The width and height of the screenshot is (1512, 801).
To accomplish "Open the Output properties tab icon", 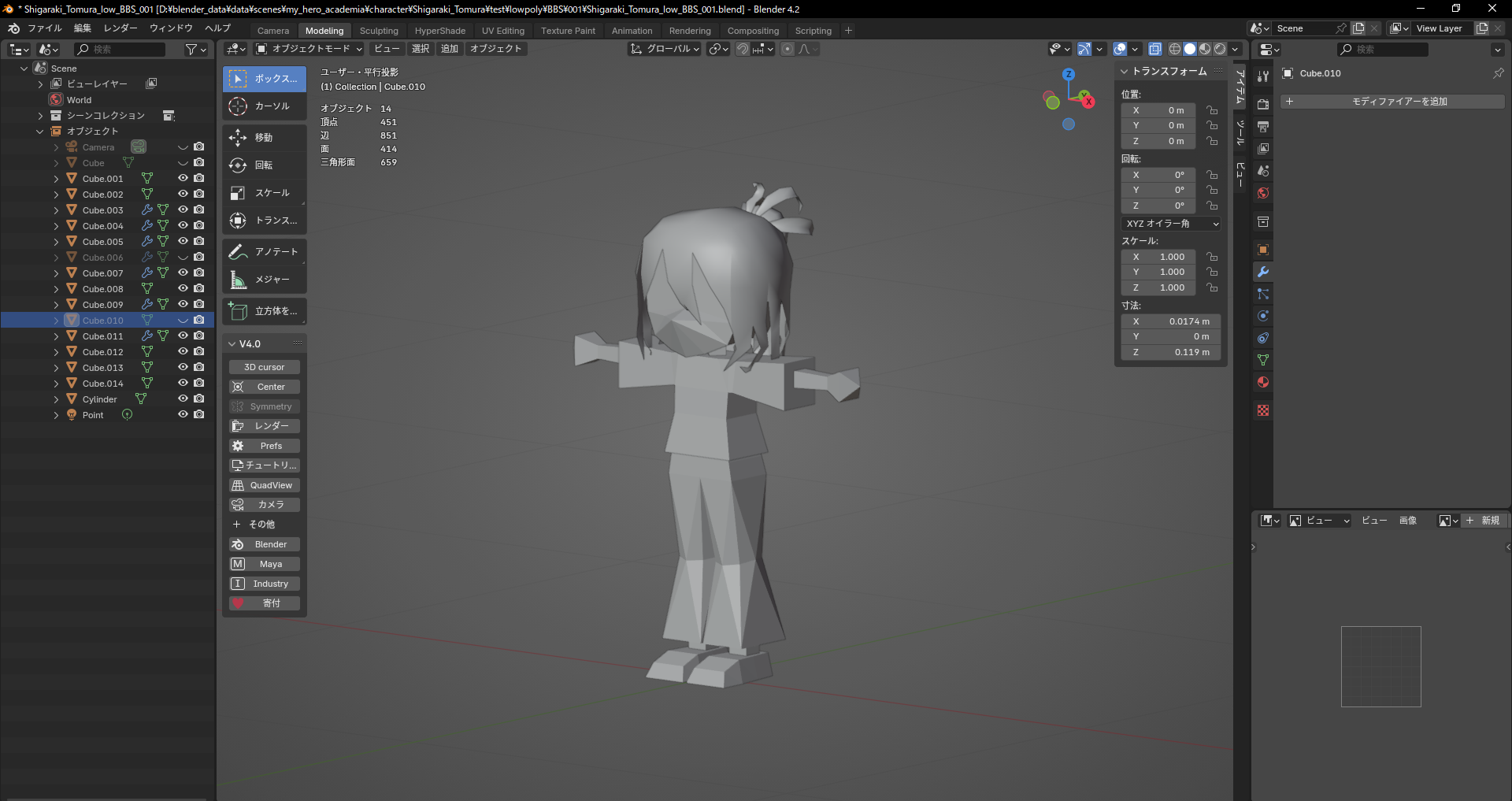I will click(1263, 127).
